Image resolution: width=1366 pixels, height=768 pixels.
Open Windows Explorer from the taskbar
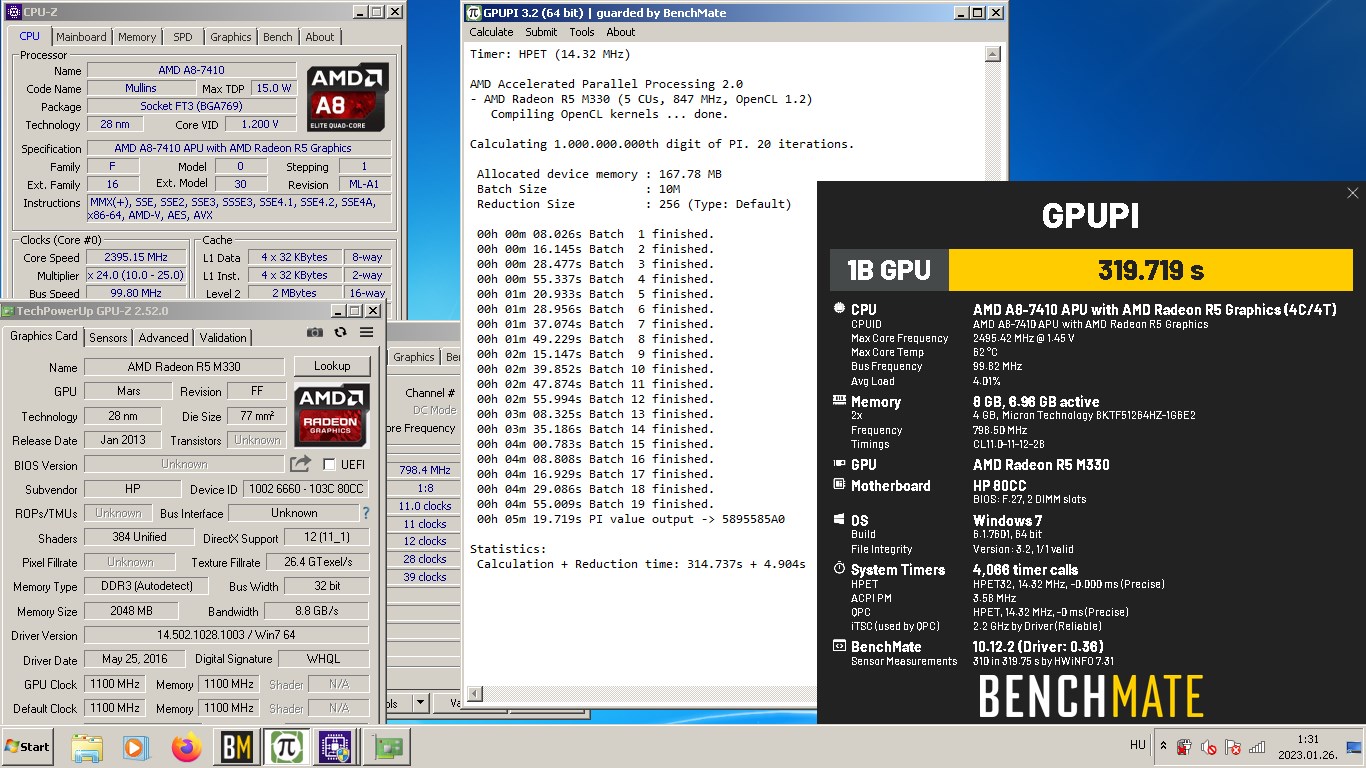coord(87,747)
